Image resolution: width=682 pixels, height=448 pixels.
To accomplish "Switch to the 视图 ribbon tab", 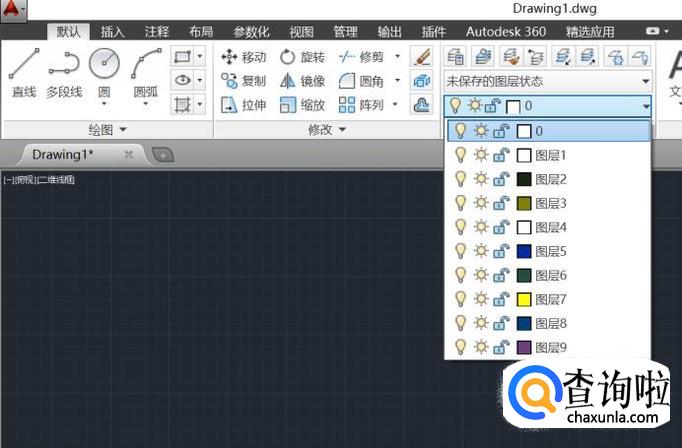I will [301, 32].
